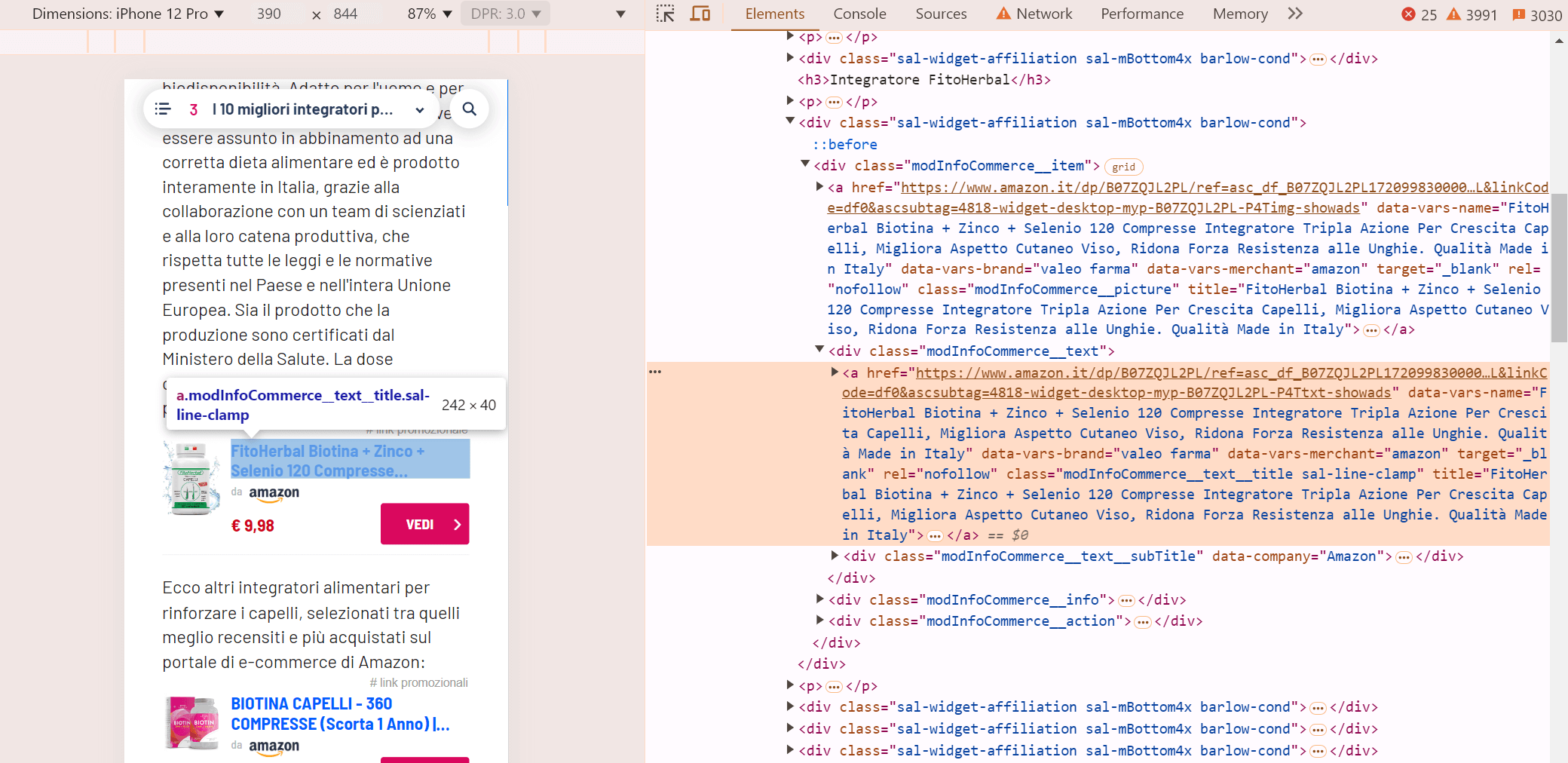
Task: Switch to the Console tab
Action: pos(859,14)
